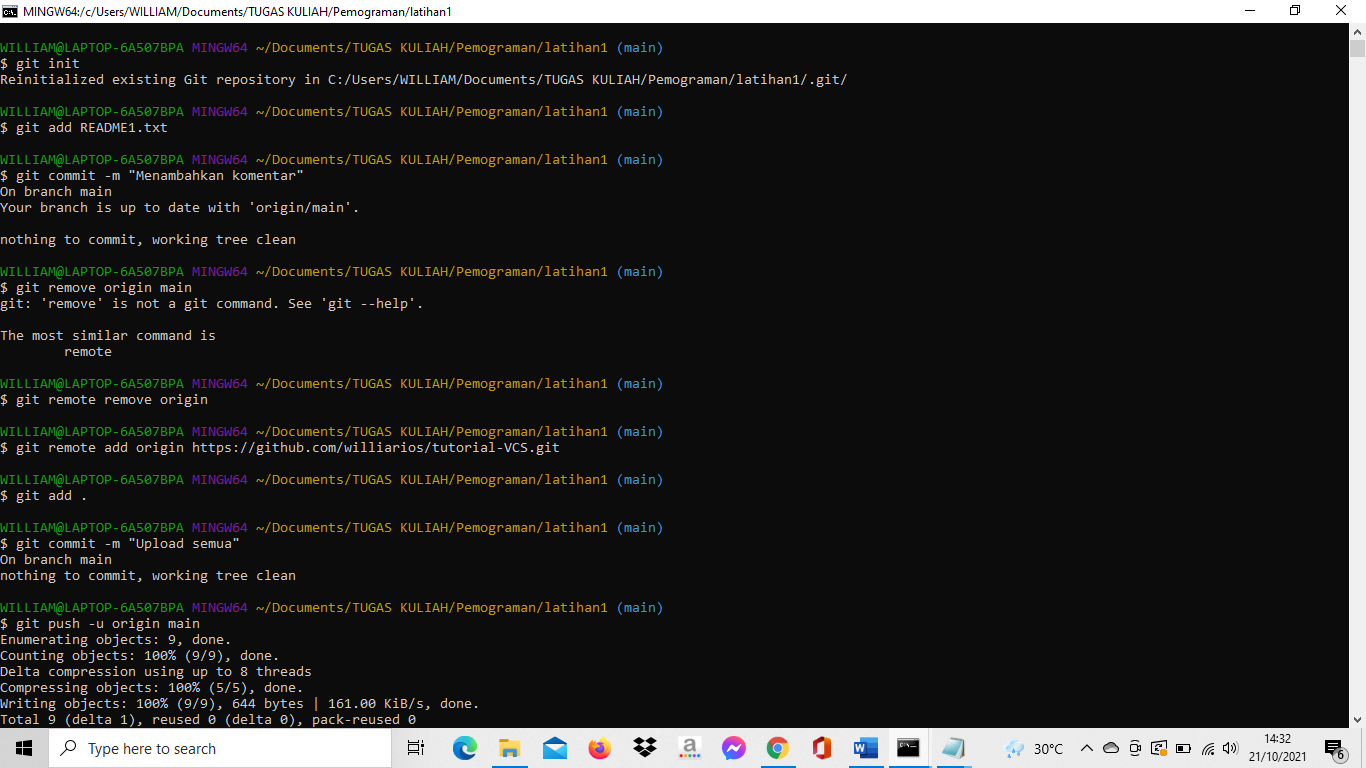The height and width of the screenshot is (768, 1366).
Task: Close the MINGW64 terminal window
Action: (1341, 11)
